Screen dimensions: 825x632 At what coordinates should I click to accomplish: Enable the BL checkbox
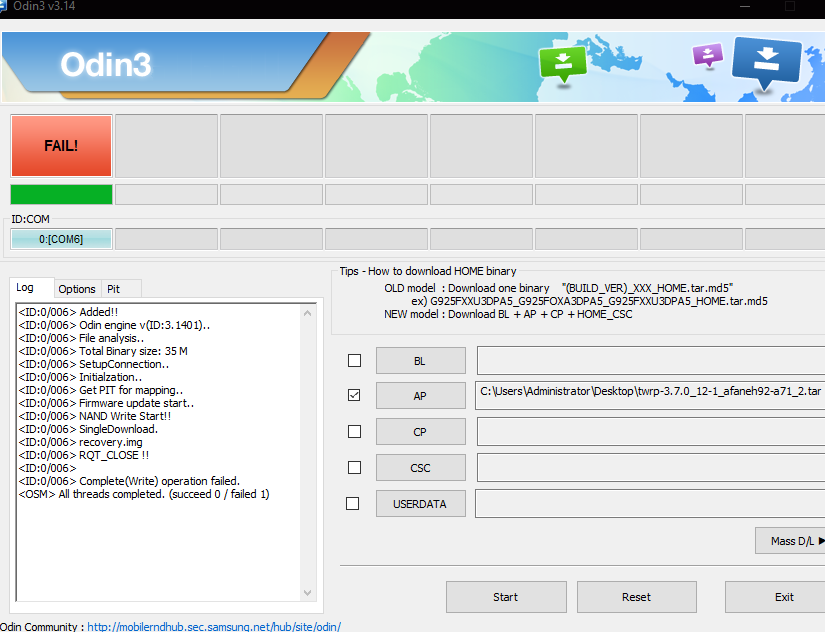(355, 360)
